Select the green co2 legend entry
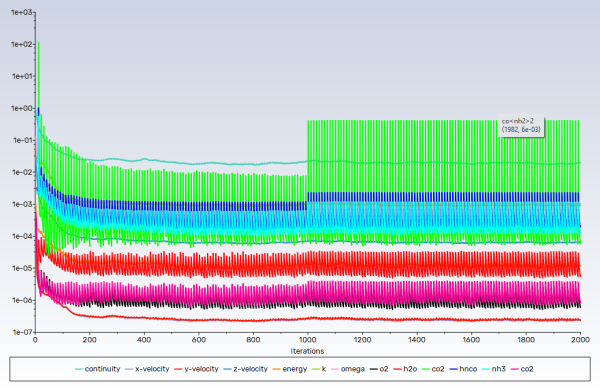This screenshot has width=600, height=392. tap(433, 369)
